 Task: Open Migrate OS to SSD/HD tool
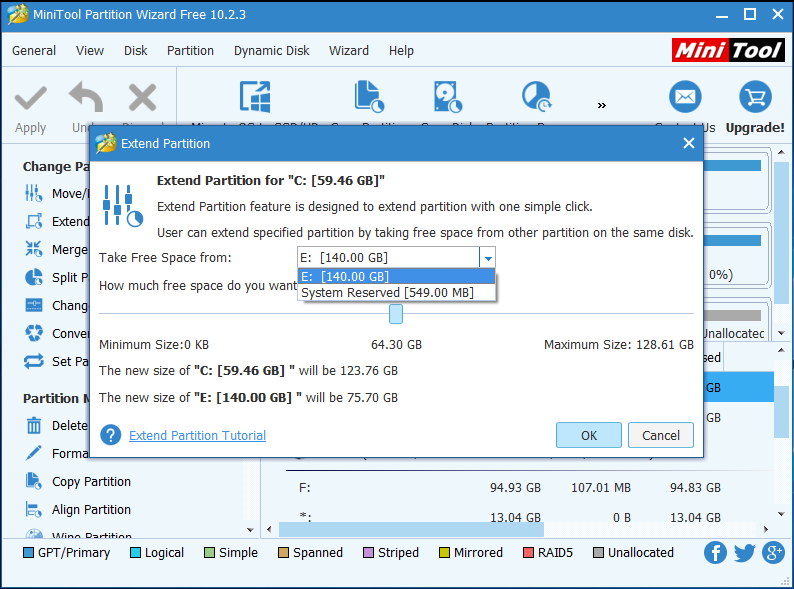(255, 96)
